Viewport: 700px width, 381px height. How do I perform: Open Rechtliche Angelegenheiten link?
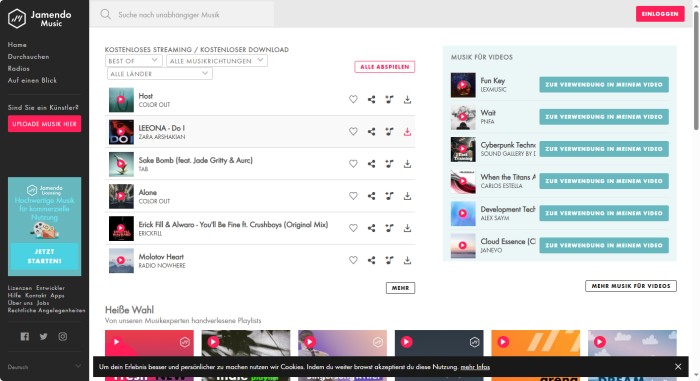pos(46,310)
